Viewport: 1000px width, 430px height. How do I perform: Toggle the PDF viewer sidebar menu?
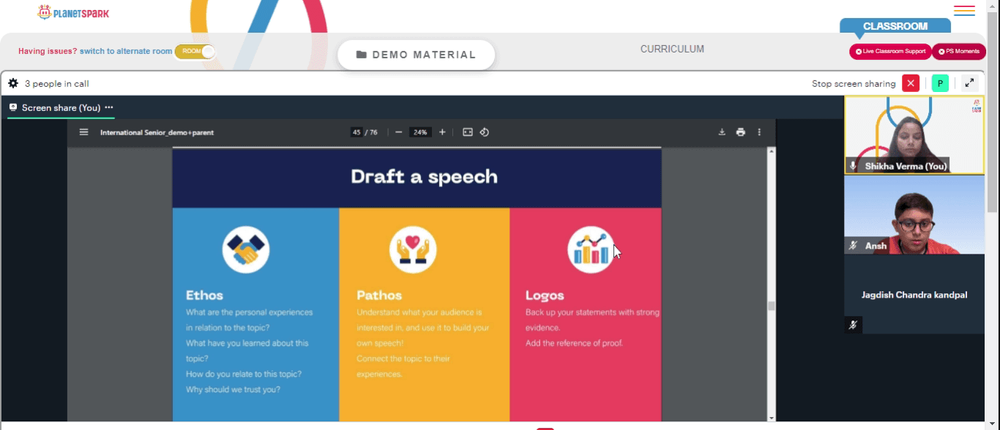pos(84,132)
